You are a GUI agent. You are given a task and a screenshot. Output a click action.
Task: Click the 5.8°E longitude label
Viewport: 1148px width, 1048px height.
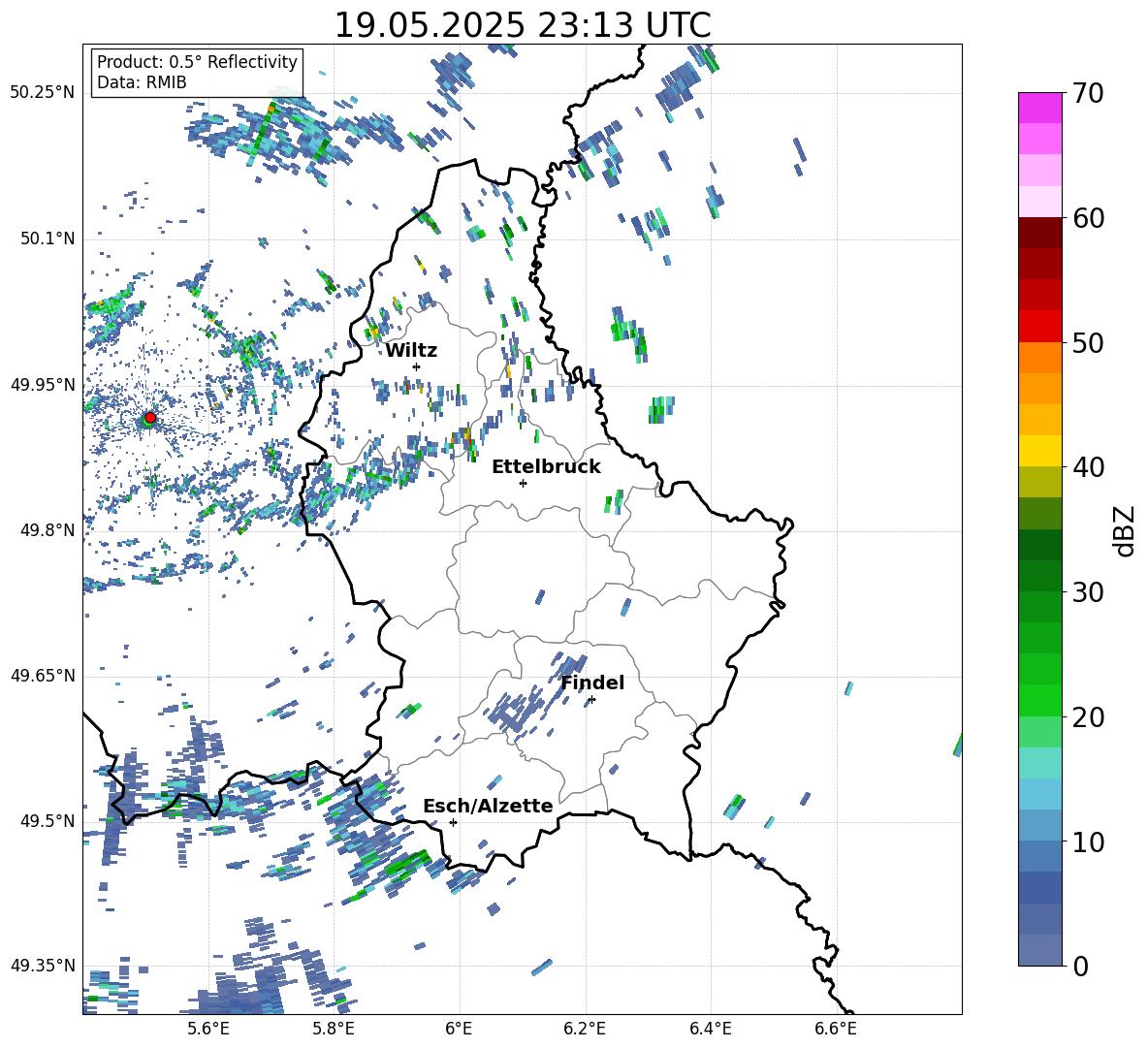tap(334, 1029)
